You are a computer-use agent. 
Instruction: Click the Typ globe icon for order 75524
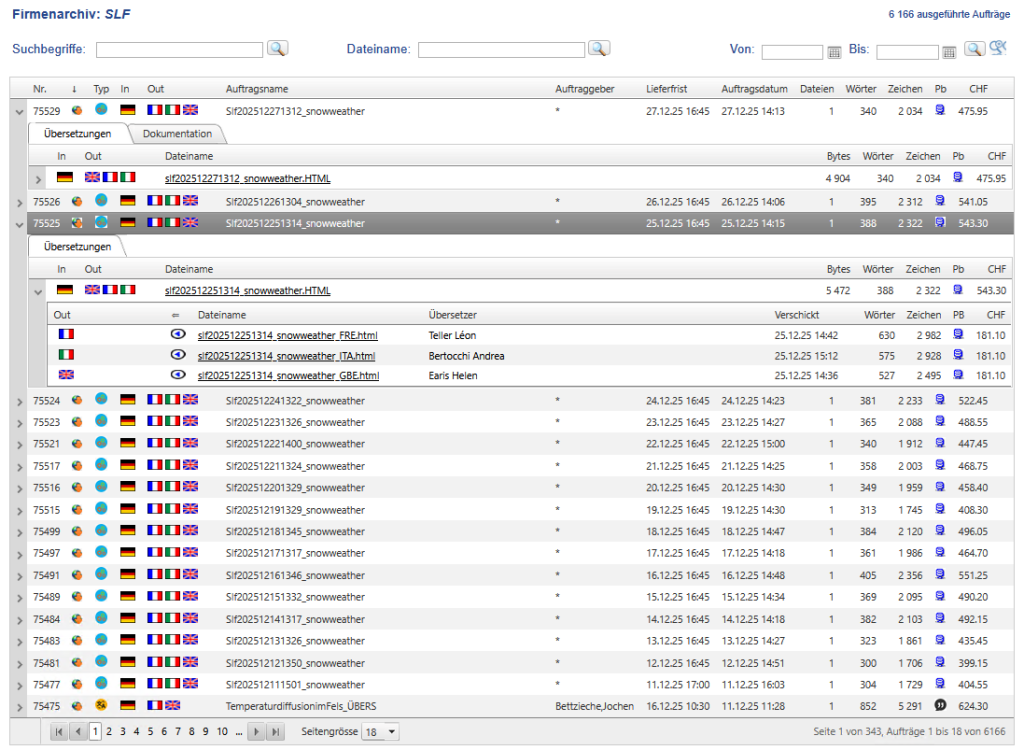pyautogui.click(x=101, y=399)
